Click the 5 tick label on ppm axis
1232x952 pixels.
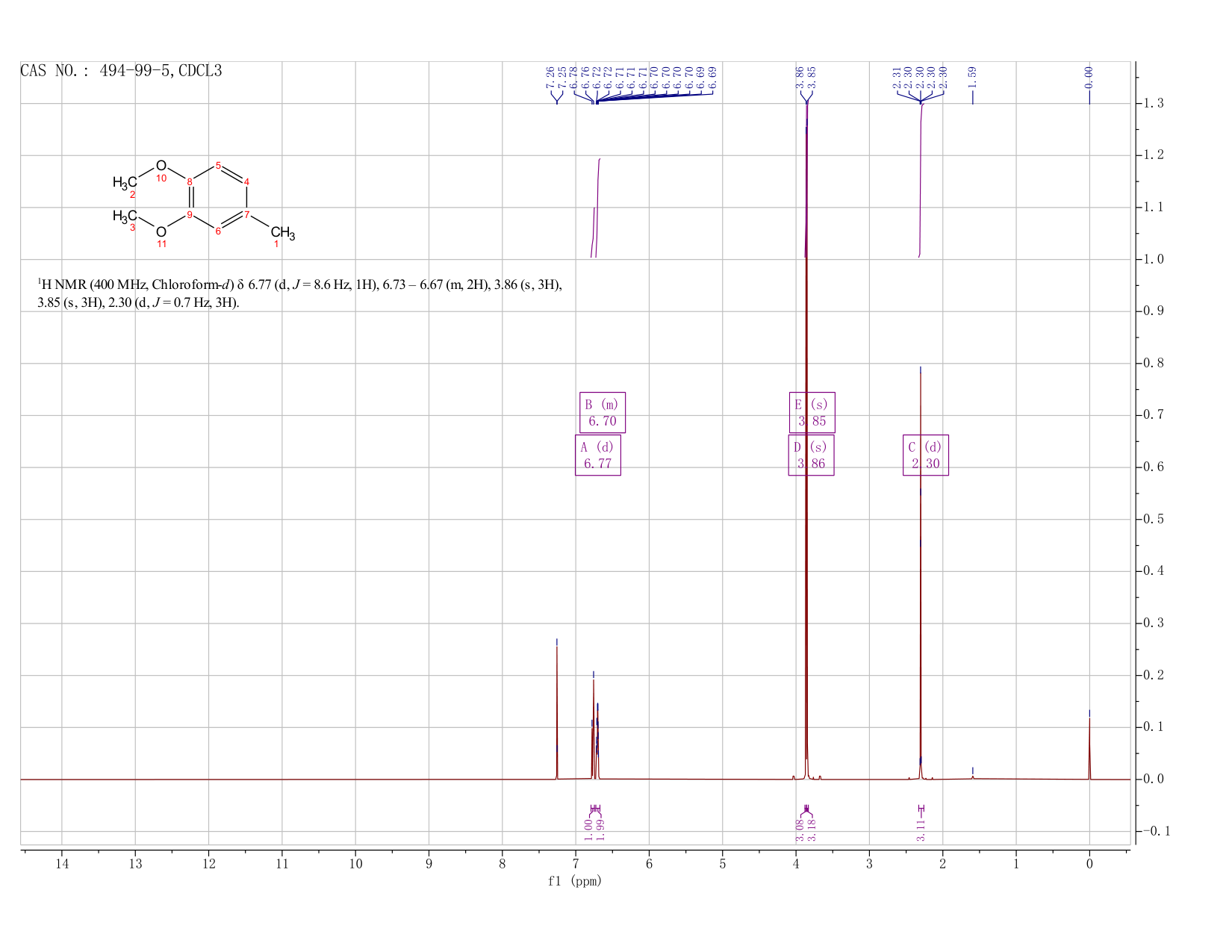pyautogui.click(x=723, y=864)
